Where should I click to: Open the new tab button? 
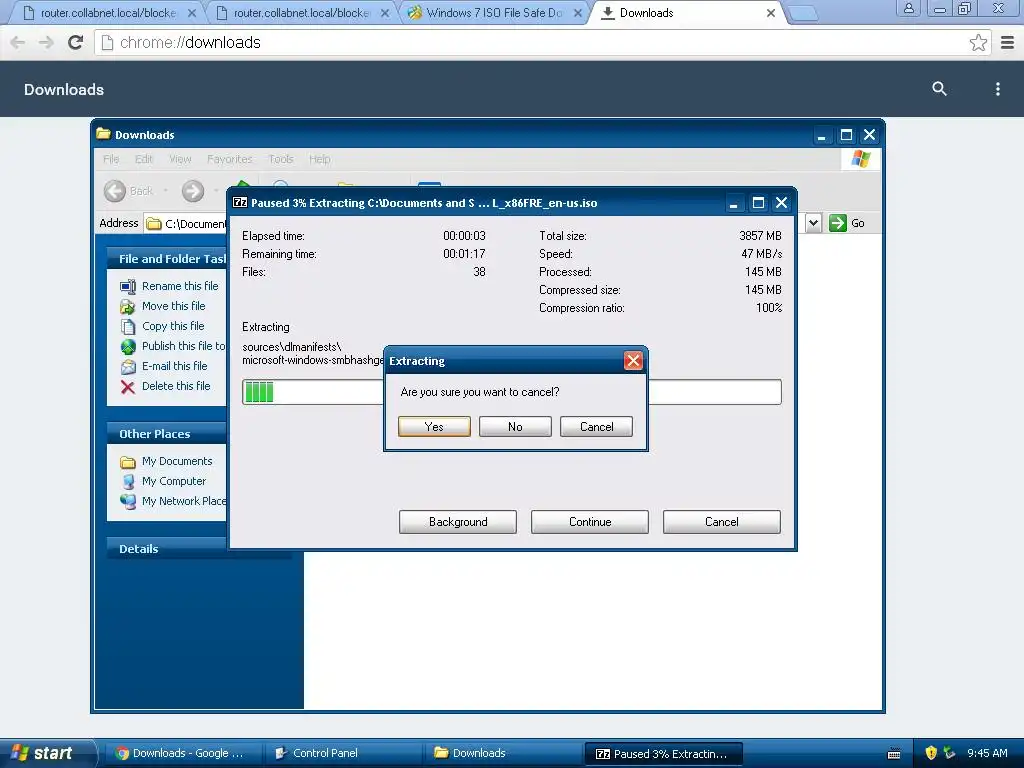(x=803, y=13)
